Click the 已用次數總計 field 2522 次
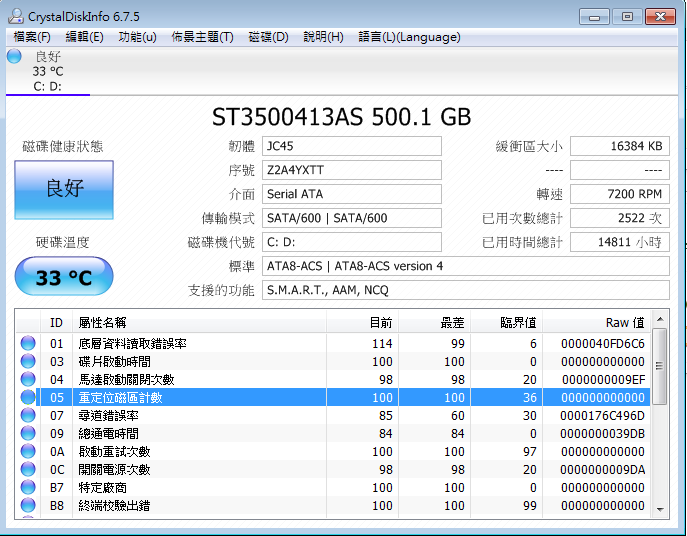Screen dimensions: 687x536 coord(620,218)
